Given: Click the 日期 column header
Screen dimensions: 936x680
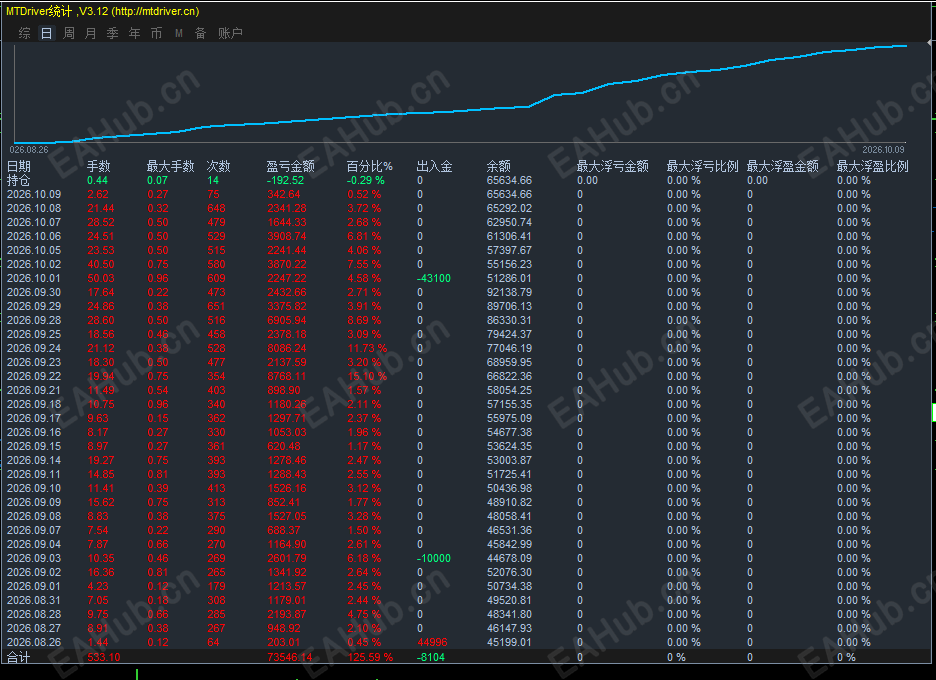Looking at the screenshot, I should click(19, 167).
